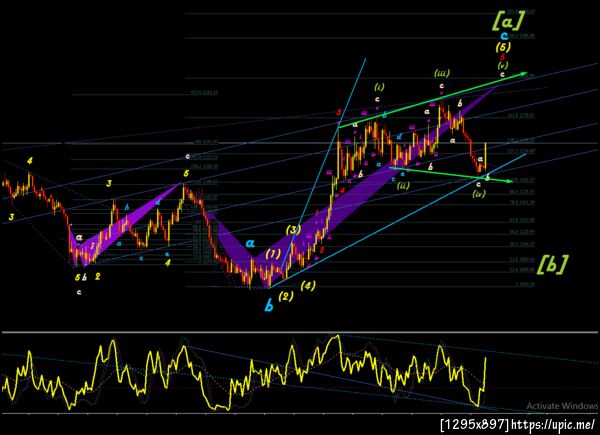Click the yellow "(5)" label below the cyan c

tap(503, 47)
